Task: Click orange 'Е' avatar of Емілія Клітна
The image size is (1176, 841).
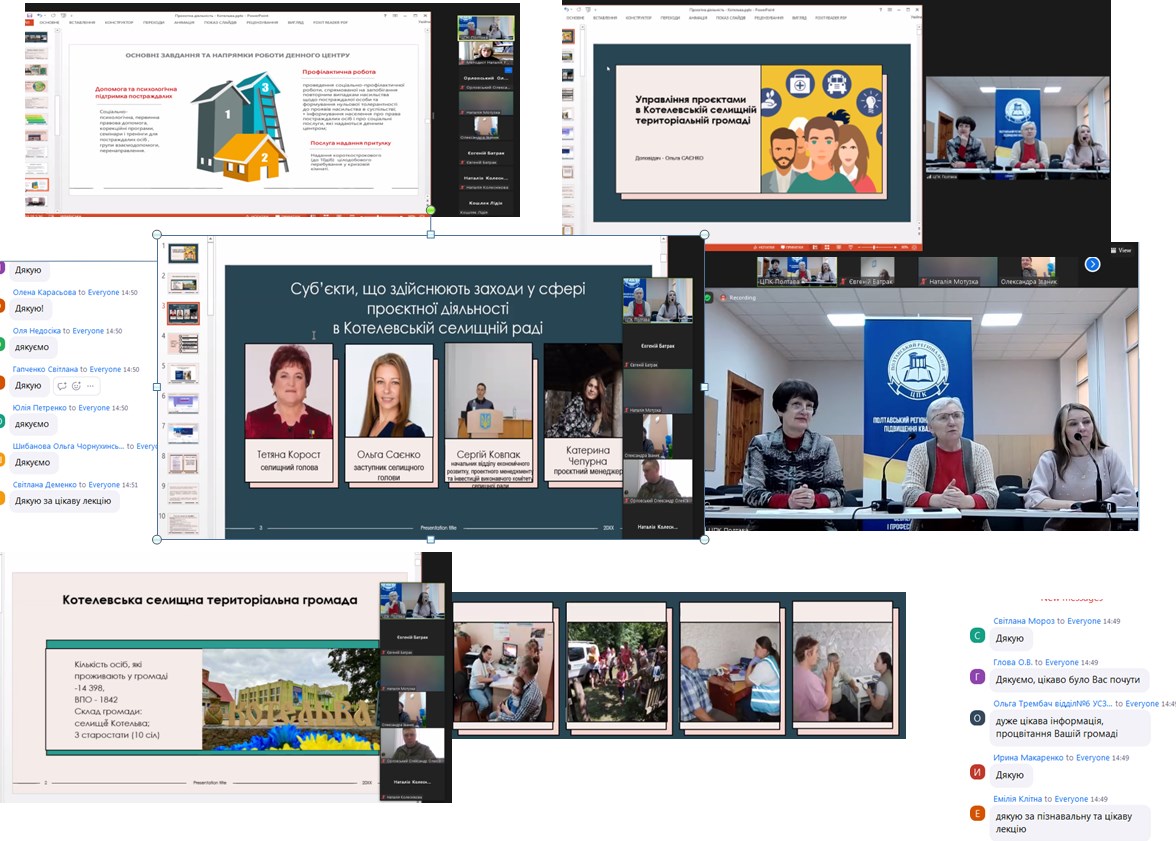Action: tap(977, 813)
